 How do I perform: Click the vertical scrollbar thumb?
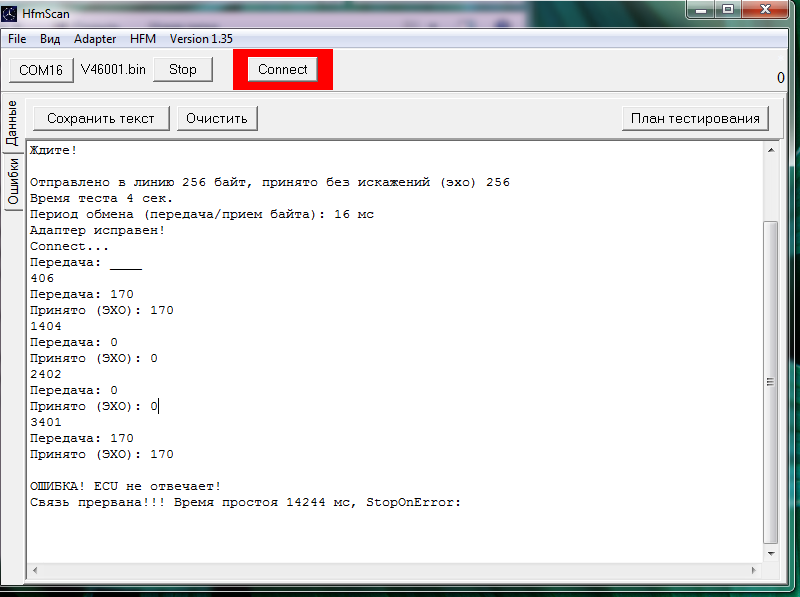(x=769, y=380)
